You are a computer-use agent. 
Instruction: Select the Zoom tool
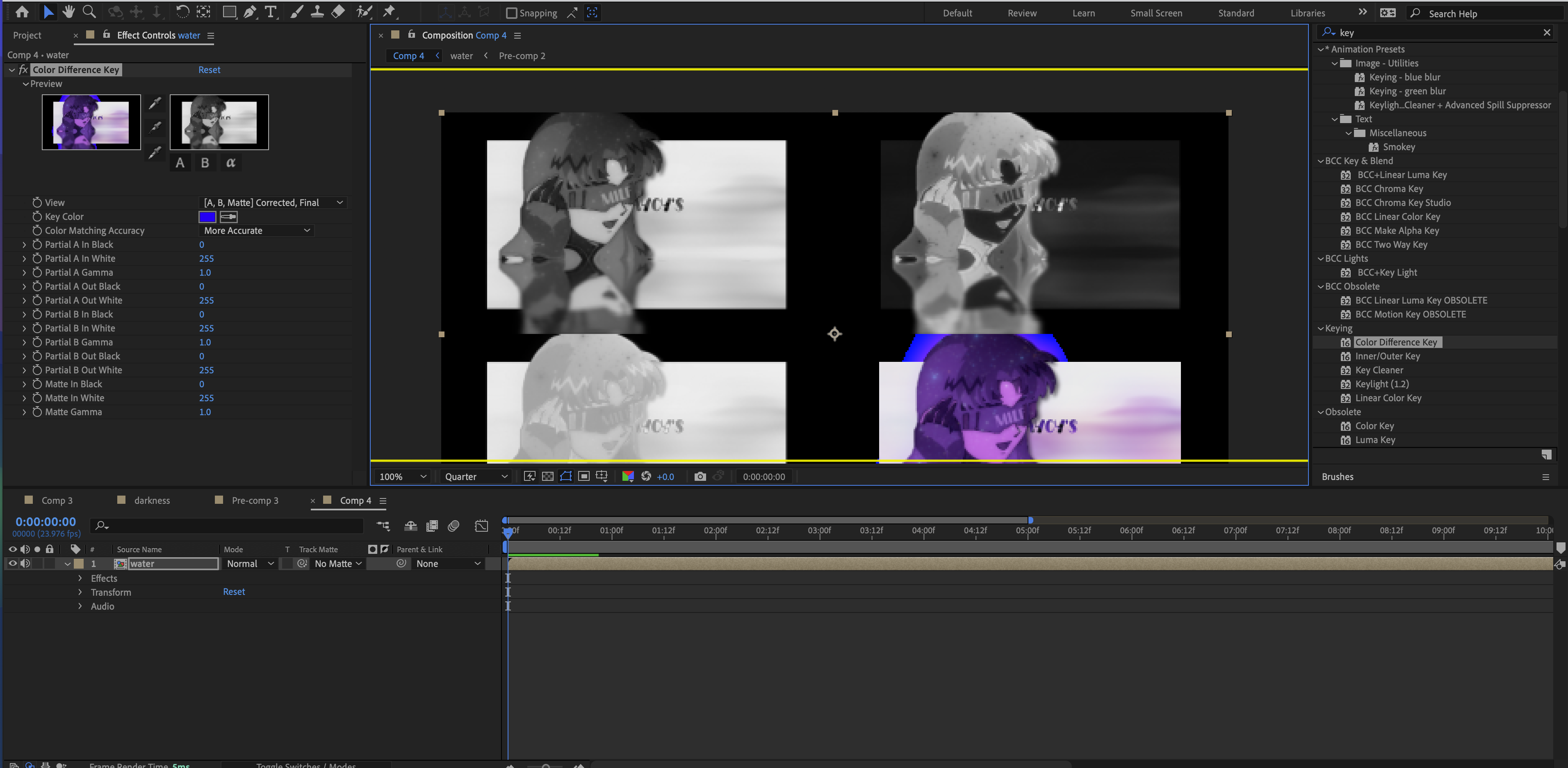tap(89, 12)
